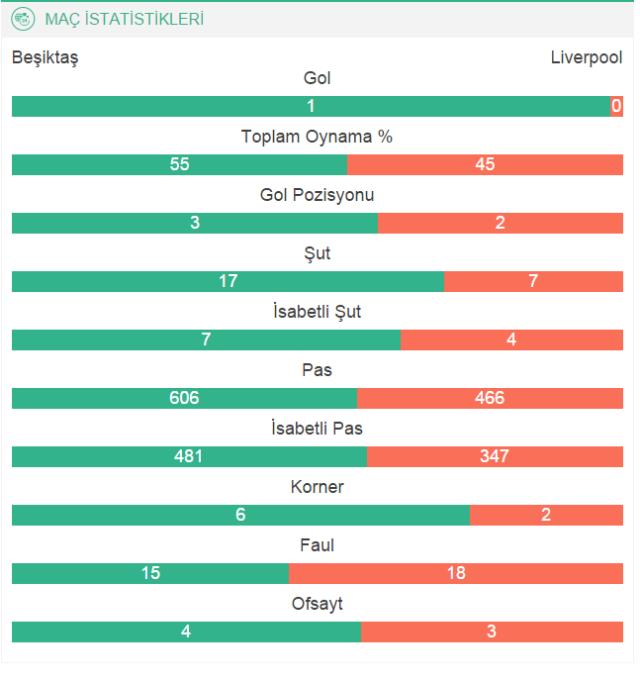The image size is (640, 679).
Task: Click the green Gol bar showing 1
Action: click(311, 106)
